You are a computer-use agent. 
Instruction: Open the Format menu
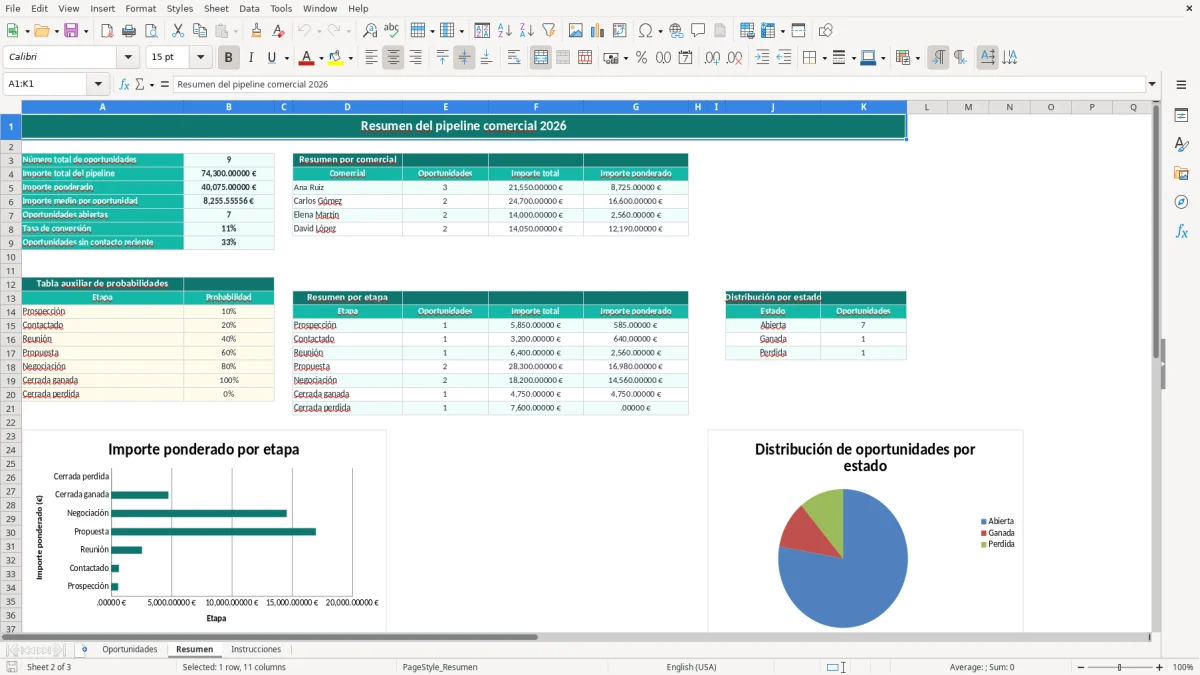(140, 8)
